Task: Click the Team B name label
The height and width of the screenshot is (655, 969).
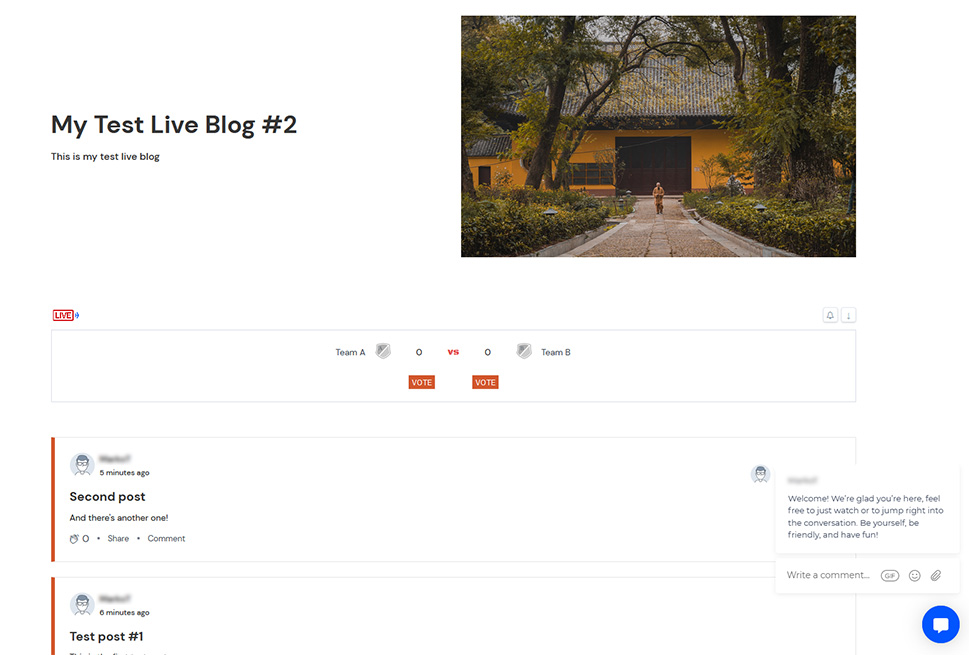Action: [x=556, y=352]
